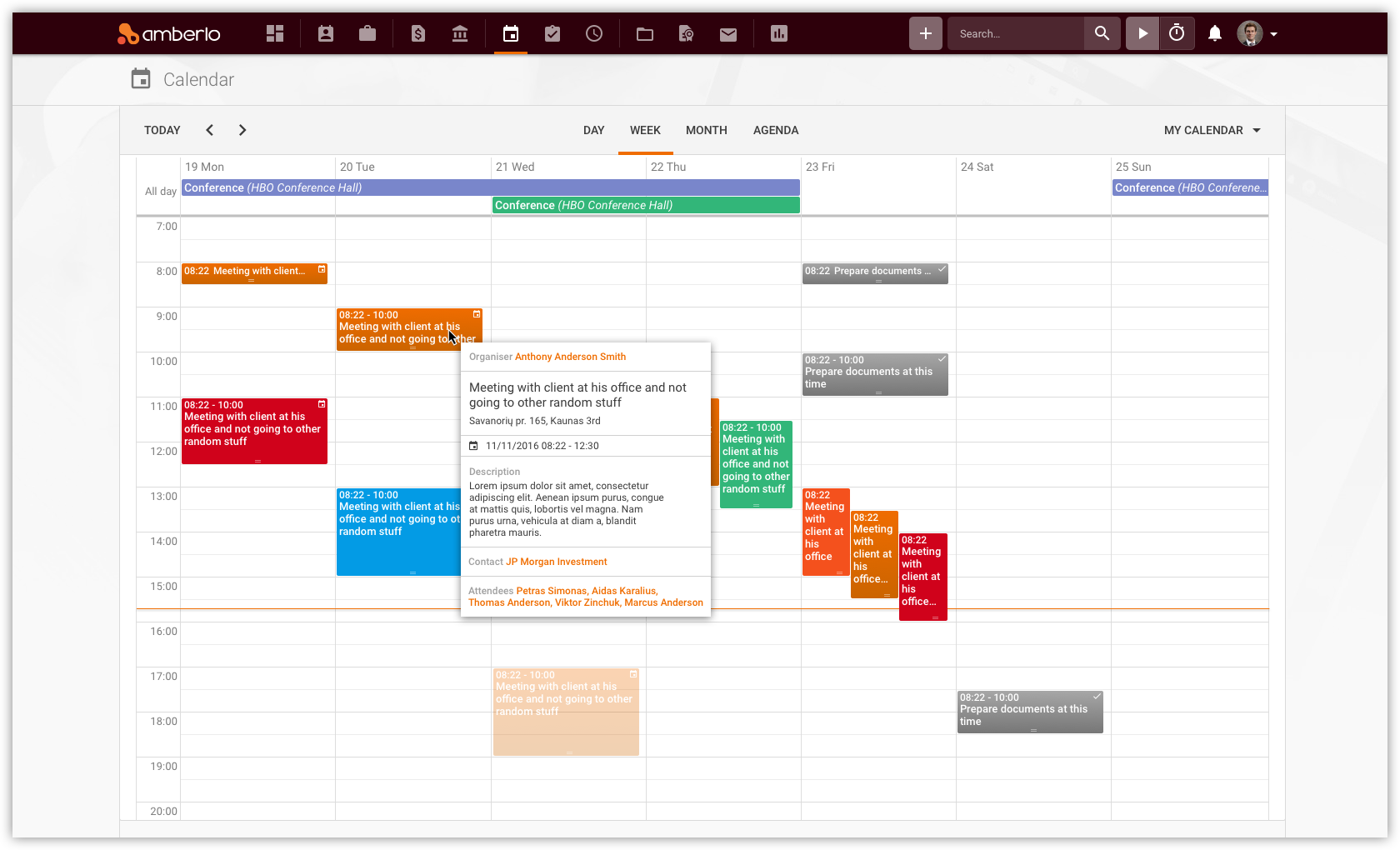Switch to WEEK view
Viewport: 1400px width, 850px height.
tap(645, 130)
